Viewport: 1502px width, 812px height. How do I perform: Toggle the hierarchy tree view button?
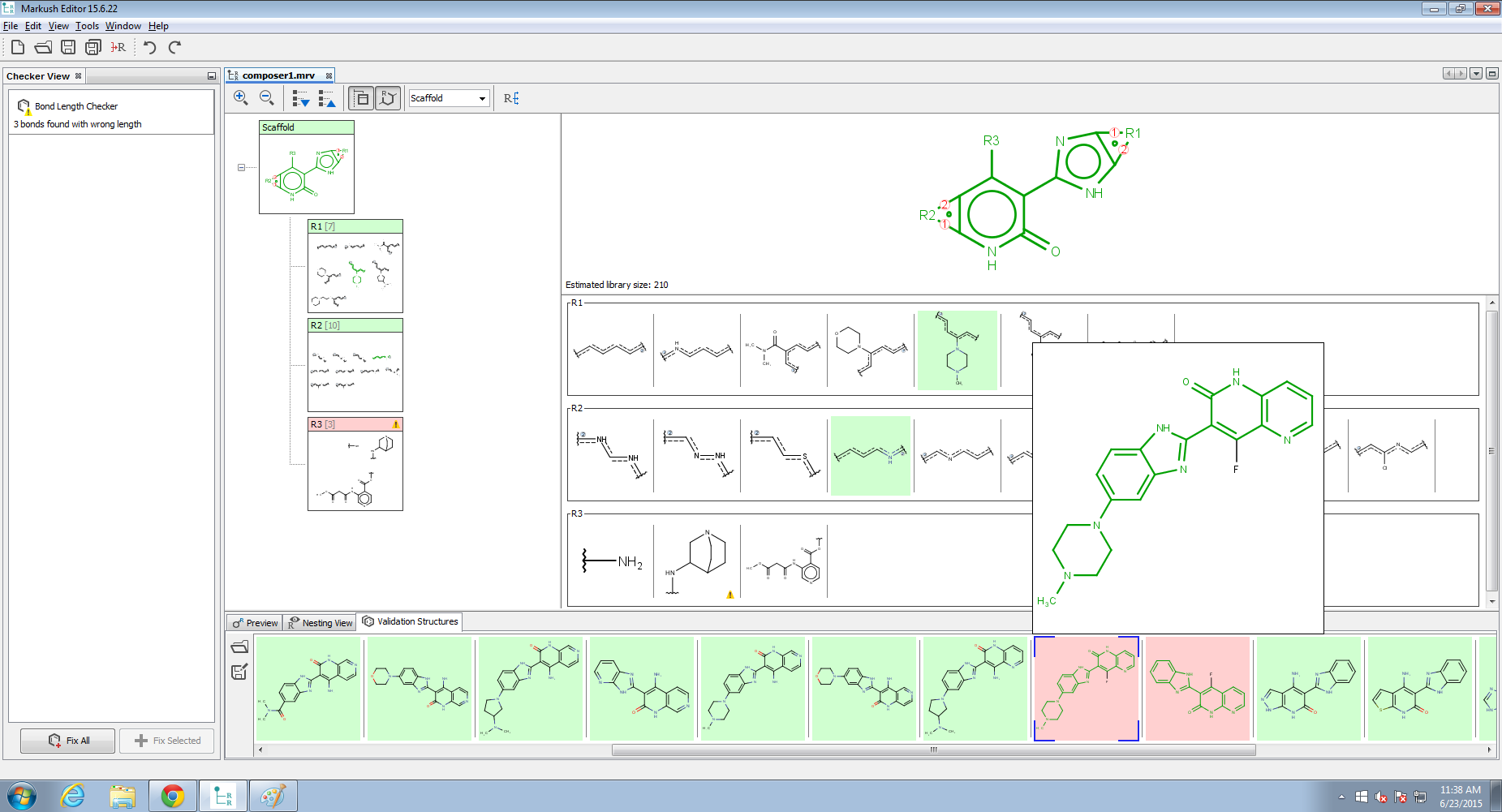coord(361,98)
